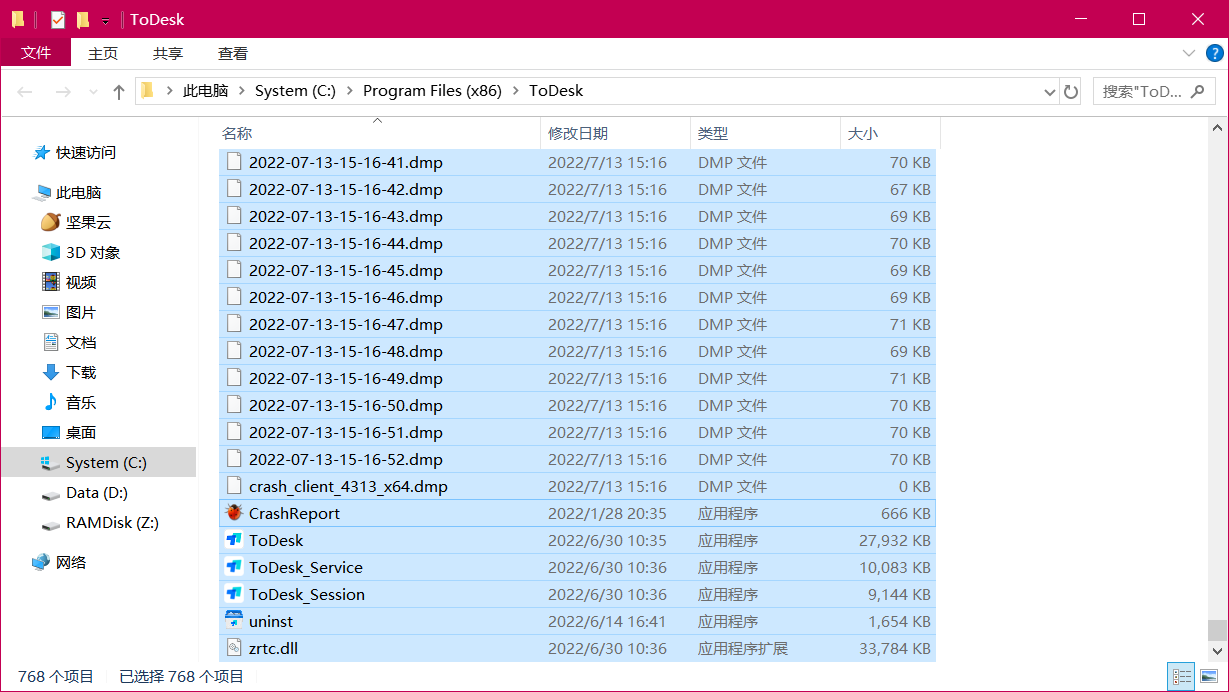Open Quick access (快速访问) in sidebar
This screenshot has width=1229, height=692.
tap(75, 152)
